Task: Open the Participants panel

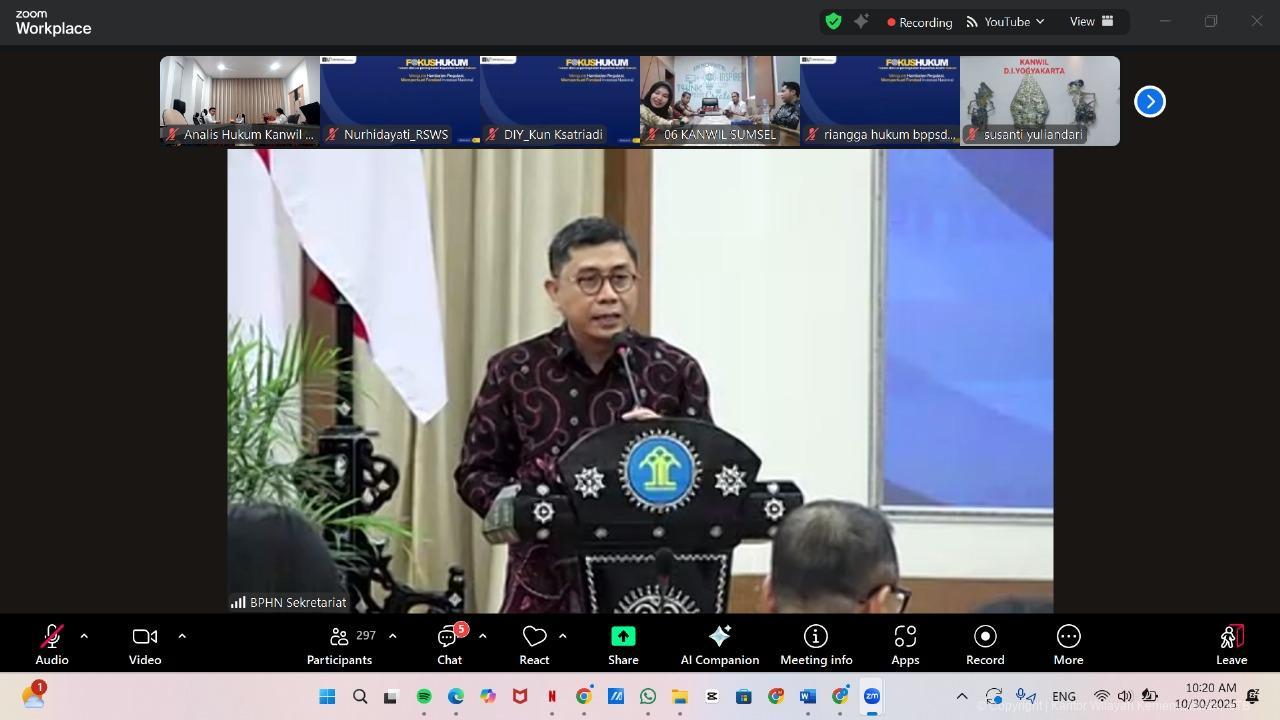Action: point(340,643)
